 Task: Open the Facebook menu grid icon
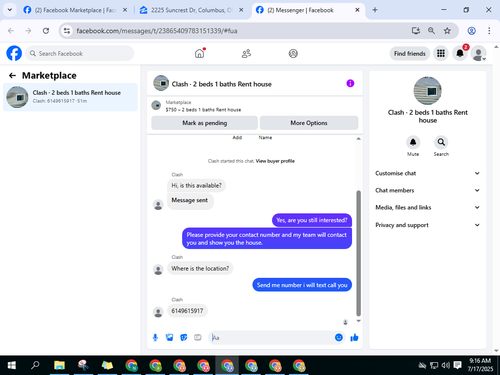click(x=441, y=53)
